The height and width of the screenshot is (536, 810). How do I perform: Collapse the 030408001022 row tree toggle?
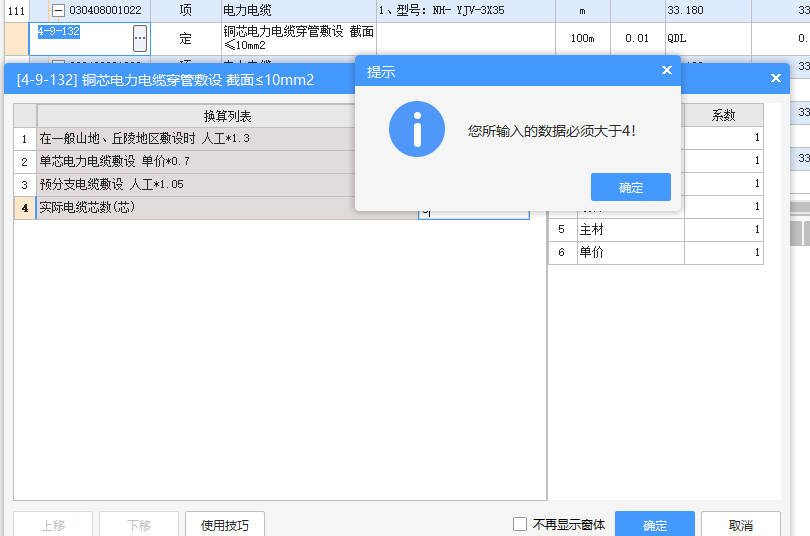click(59, 10)
